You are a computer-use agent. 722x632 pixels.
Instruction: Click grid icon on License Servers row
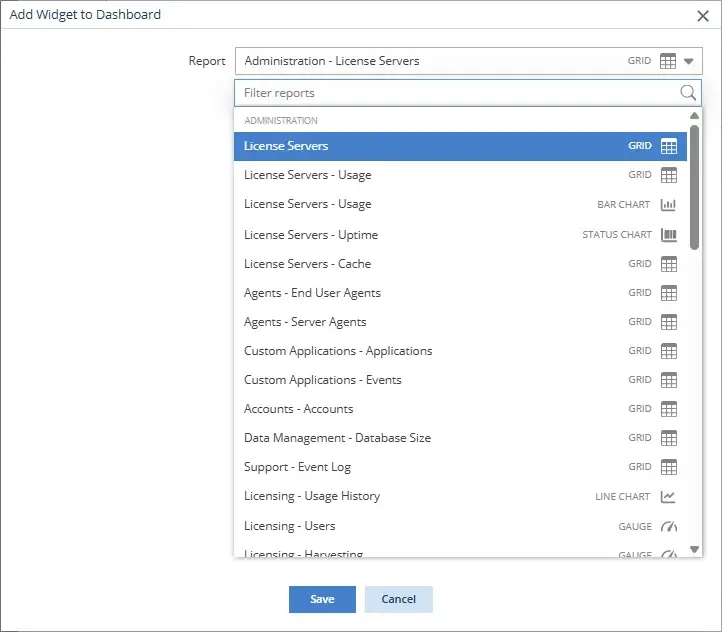point(669,146)
